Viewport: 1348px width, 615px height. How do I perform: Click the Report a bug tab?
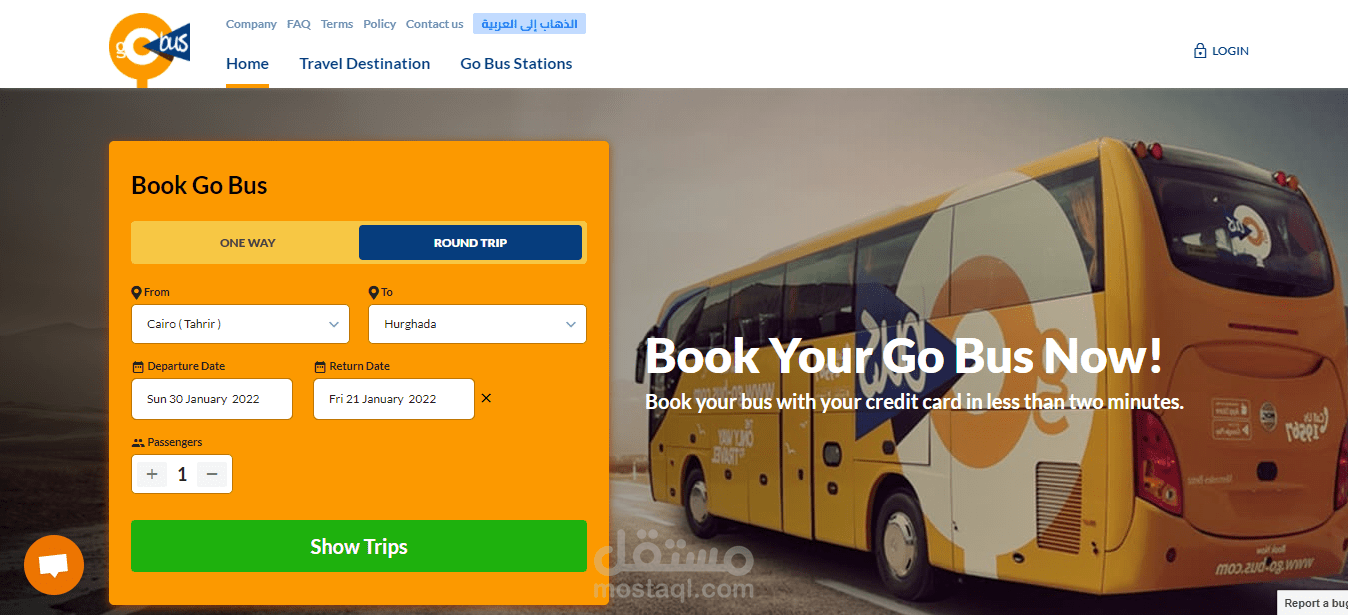[1313, 603]
